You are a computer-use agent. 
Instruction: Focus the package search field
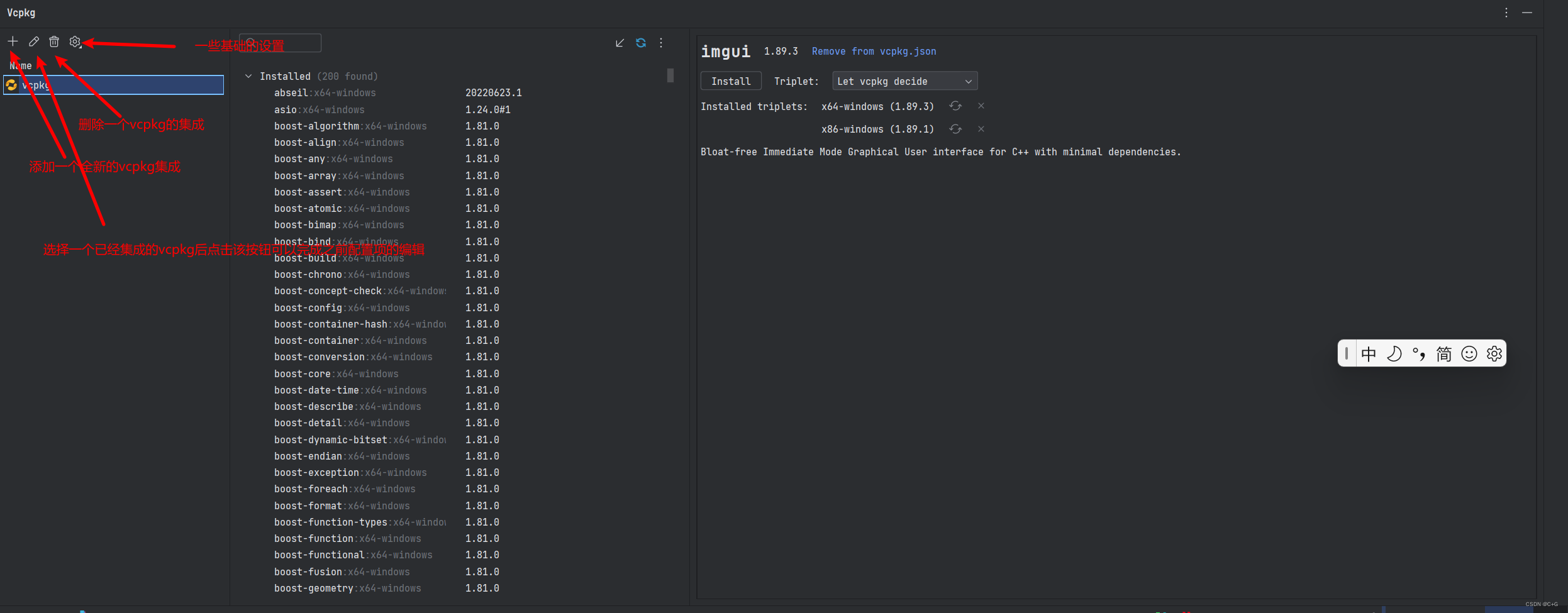281,43
